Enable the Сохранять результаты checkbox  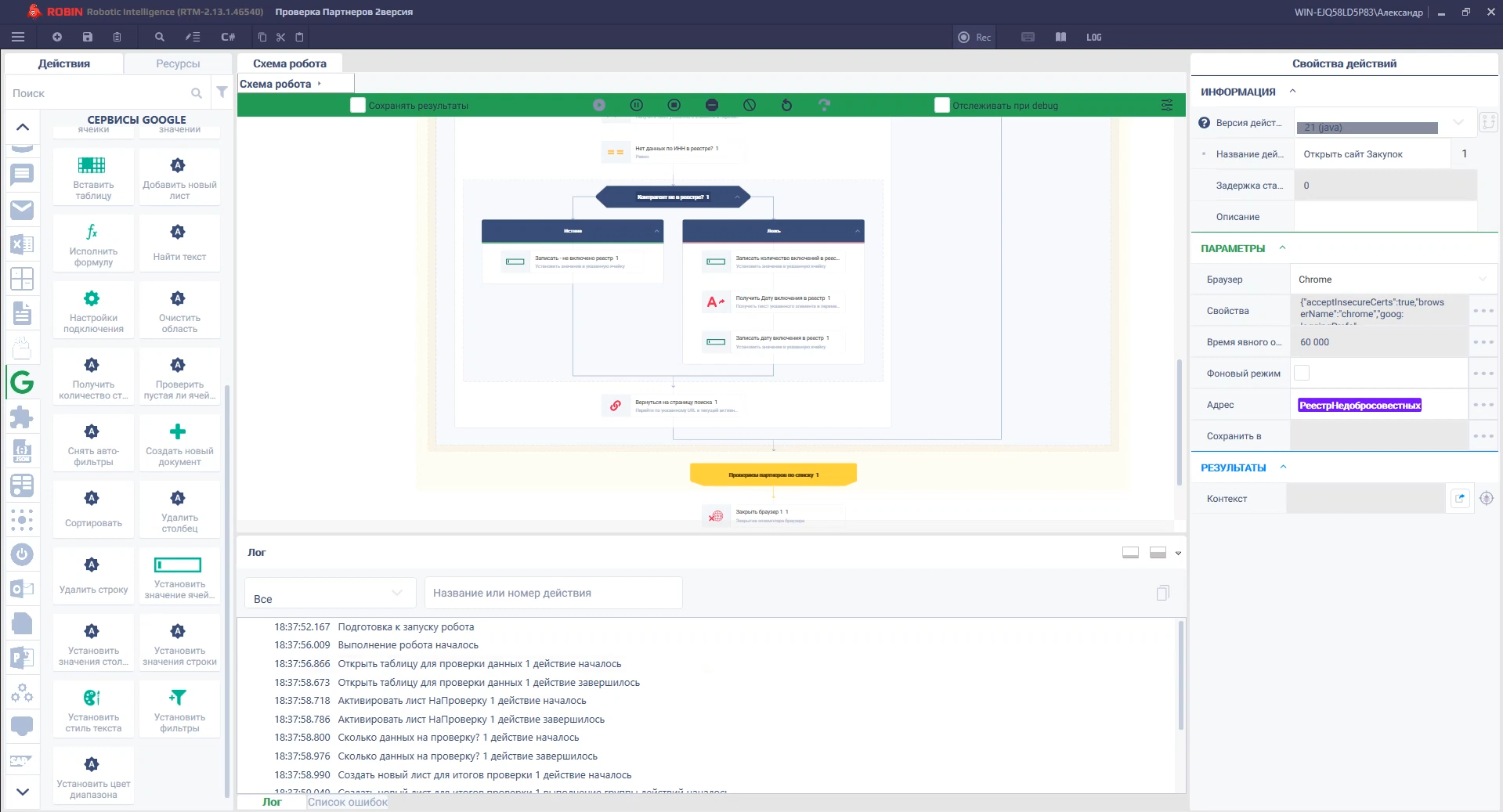(x=358, y=105)
